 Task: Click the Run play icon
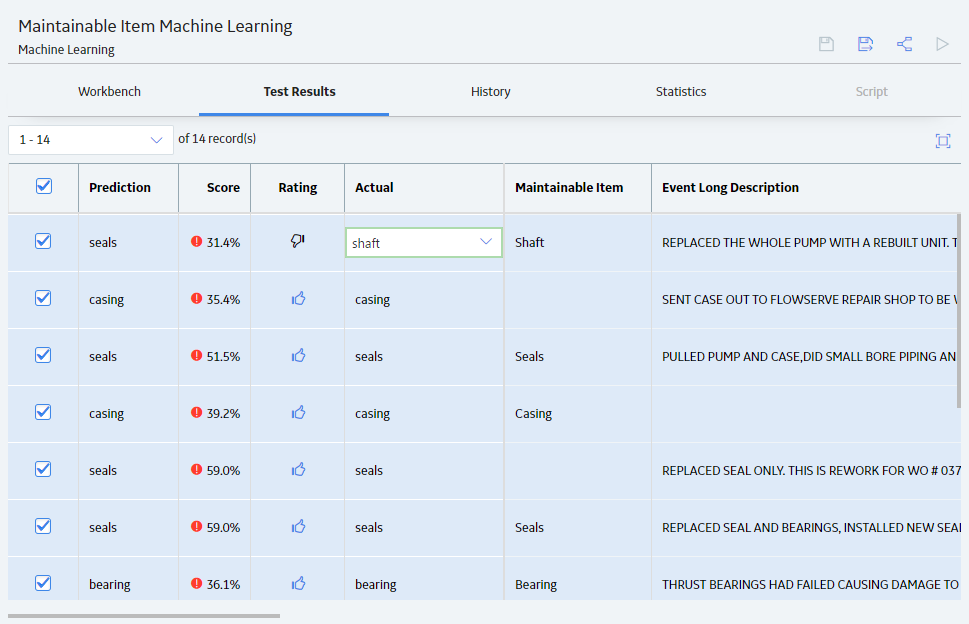942,44
